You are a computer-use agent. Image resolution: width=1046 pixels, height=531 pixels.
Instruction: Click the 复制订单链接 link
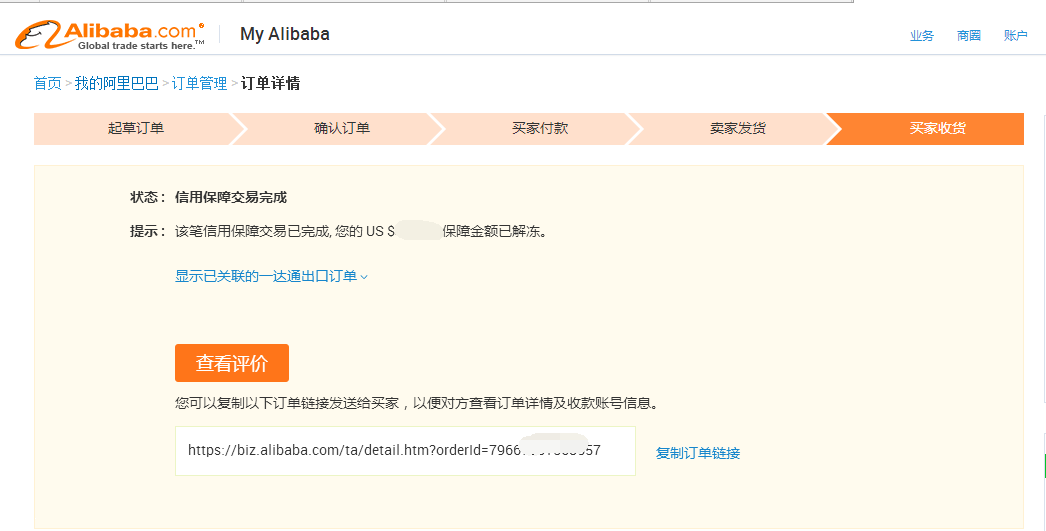(698, 454)
